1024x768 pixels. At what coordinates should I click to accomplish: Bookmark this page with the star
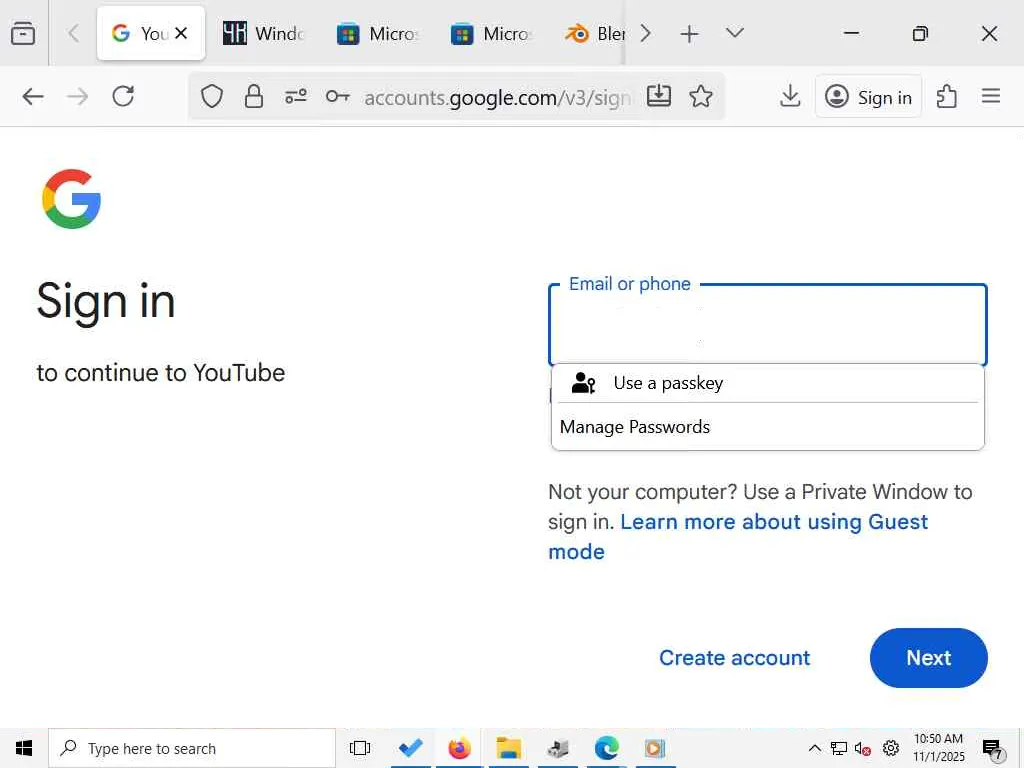click(701, 96)
